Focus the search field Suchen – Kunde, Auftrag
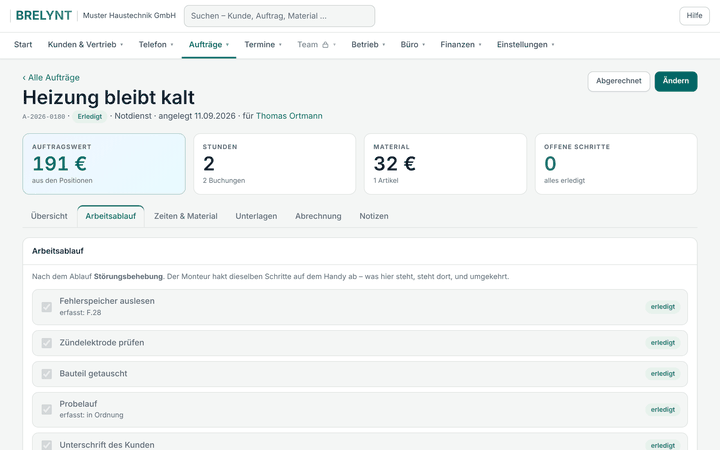The height and width of the screenshot is (450, 720). [x=279, y=16]
